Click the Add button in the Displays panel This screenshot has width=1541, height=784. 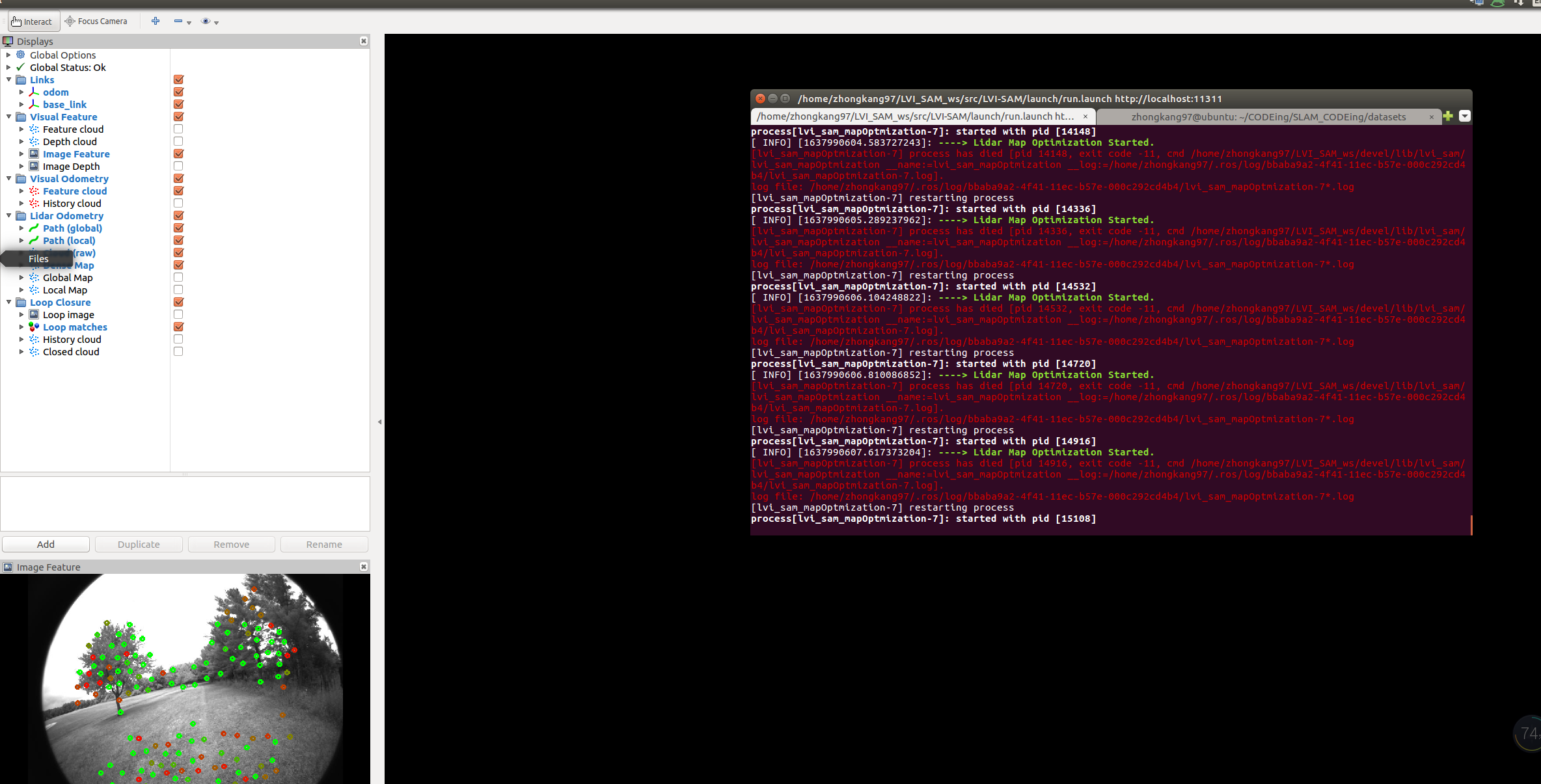coord(46,544)
